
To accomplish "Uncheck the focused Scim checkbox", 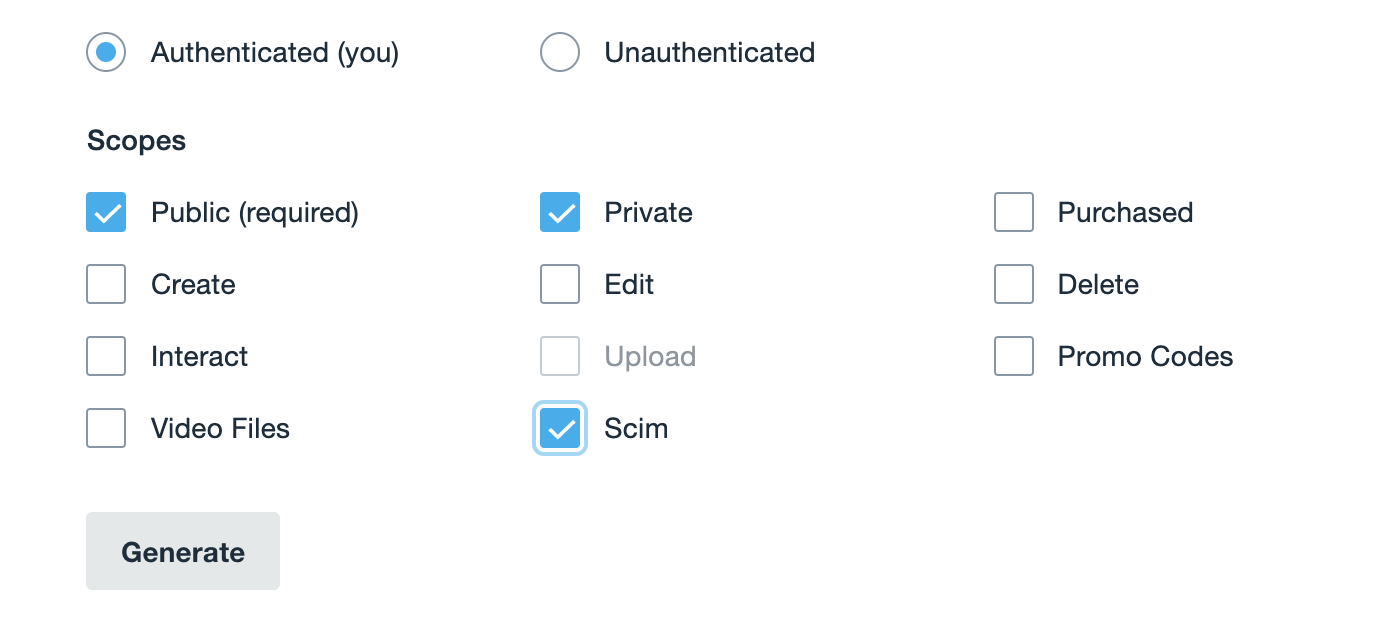I will click(560, 428).
